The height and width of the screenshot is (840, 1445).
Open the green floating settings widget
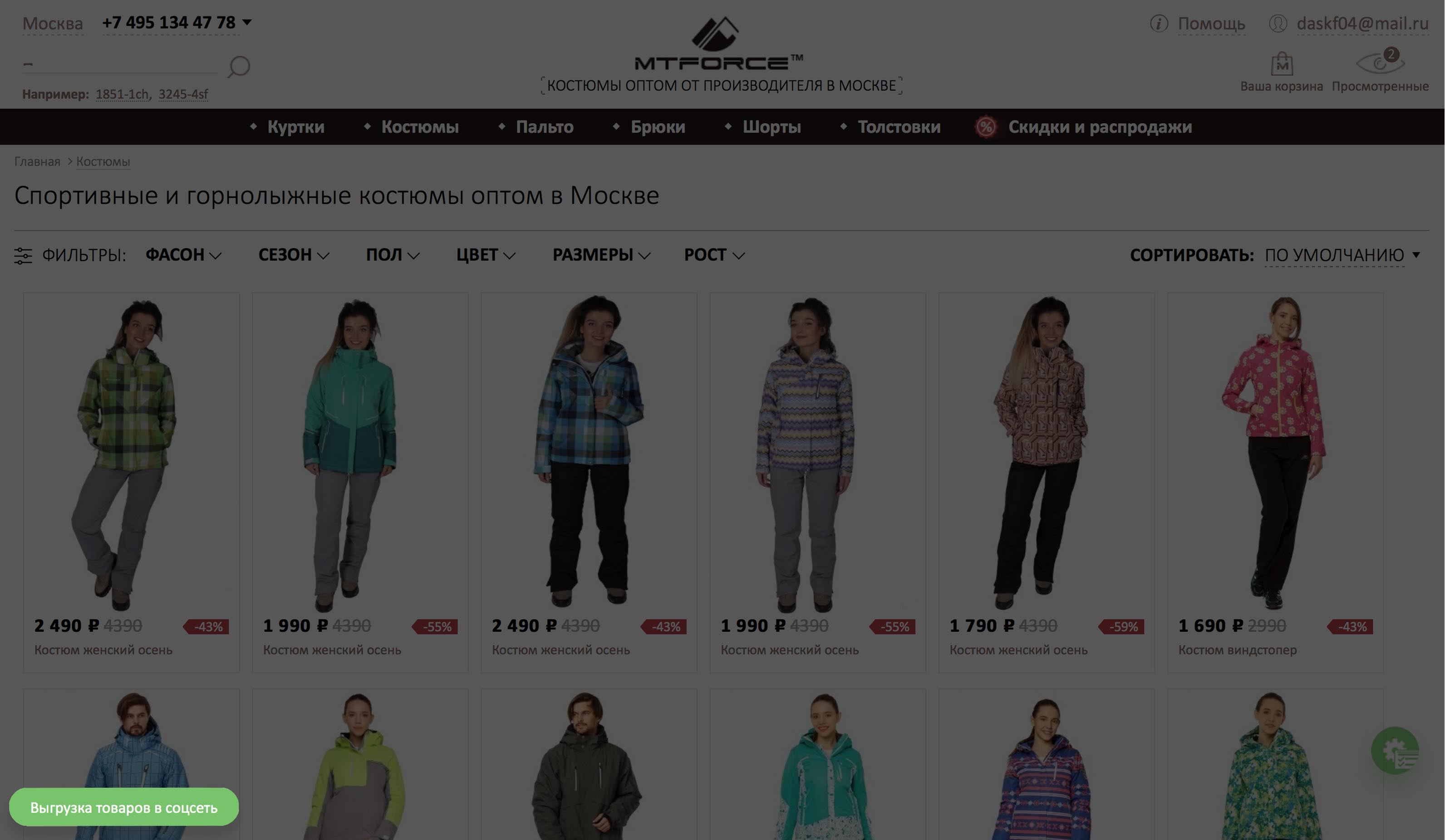(x=1395, y=751)
